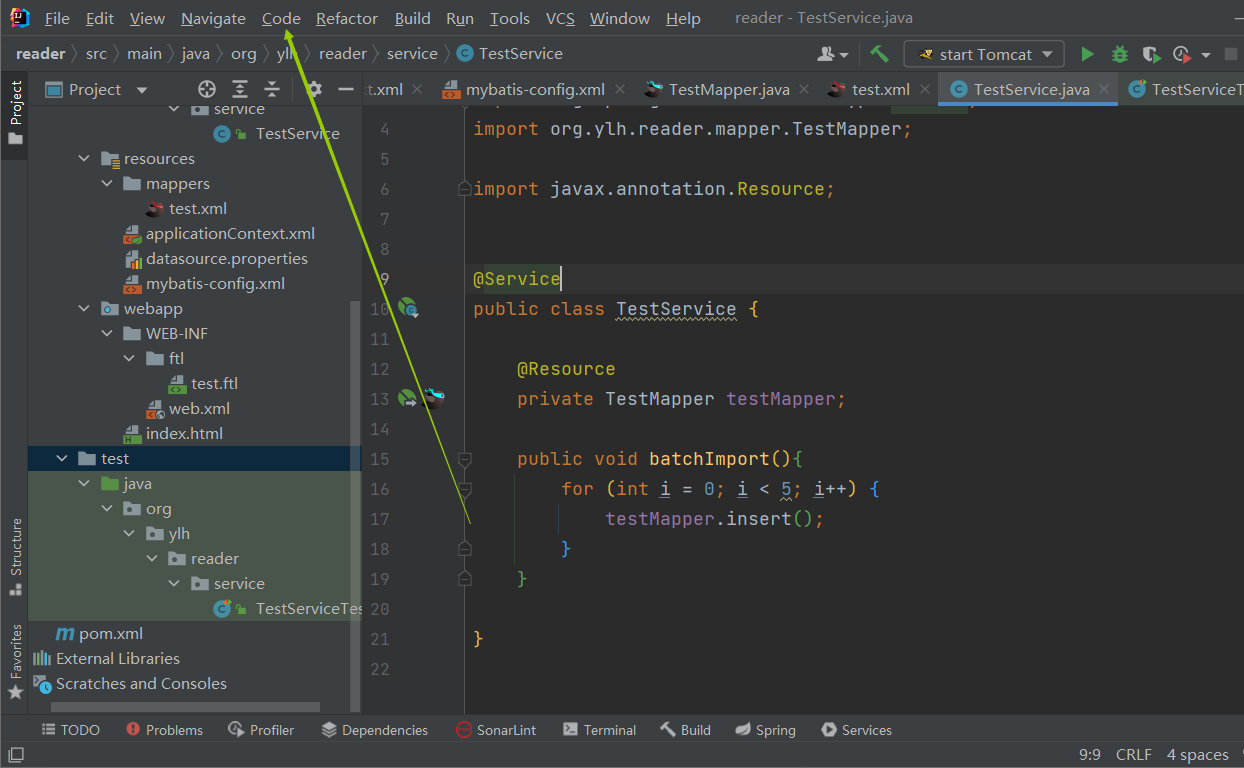Click the Stop square button
Viewport: 1244px width, 768px height.
coord(1231,54)
